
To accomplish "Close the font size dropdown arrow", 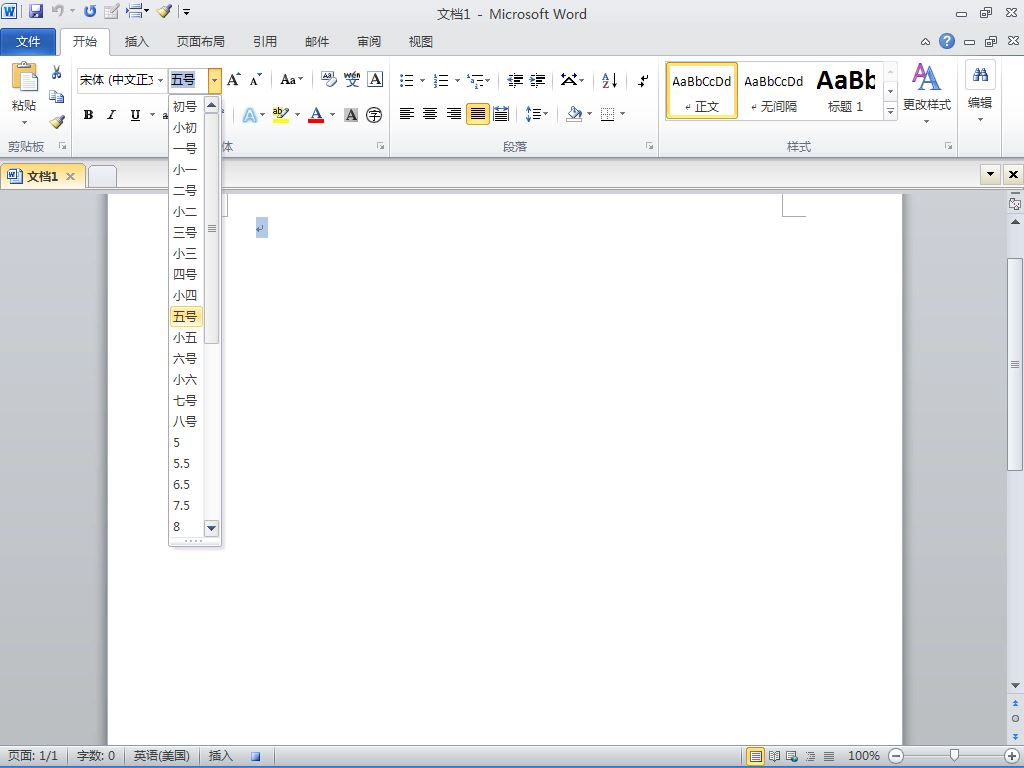I will pyautogui.click(x=215, y=80).
